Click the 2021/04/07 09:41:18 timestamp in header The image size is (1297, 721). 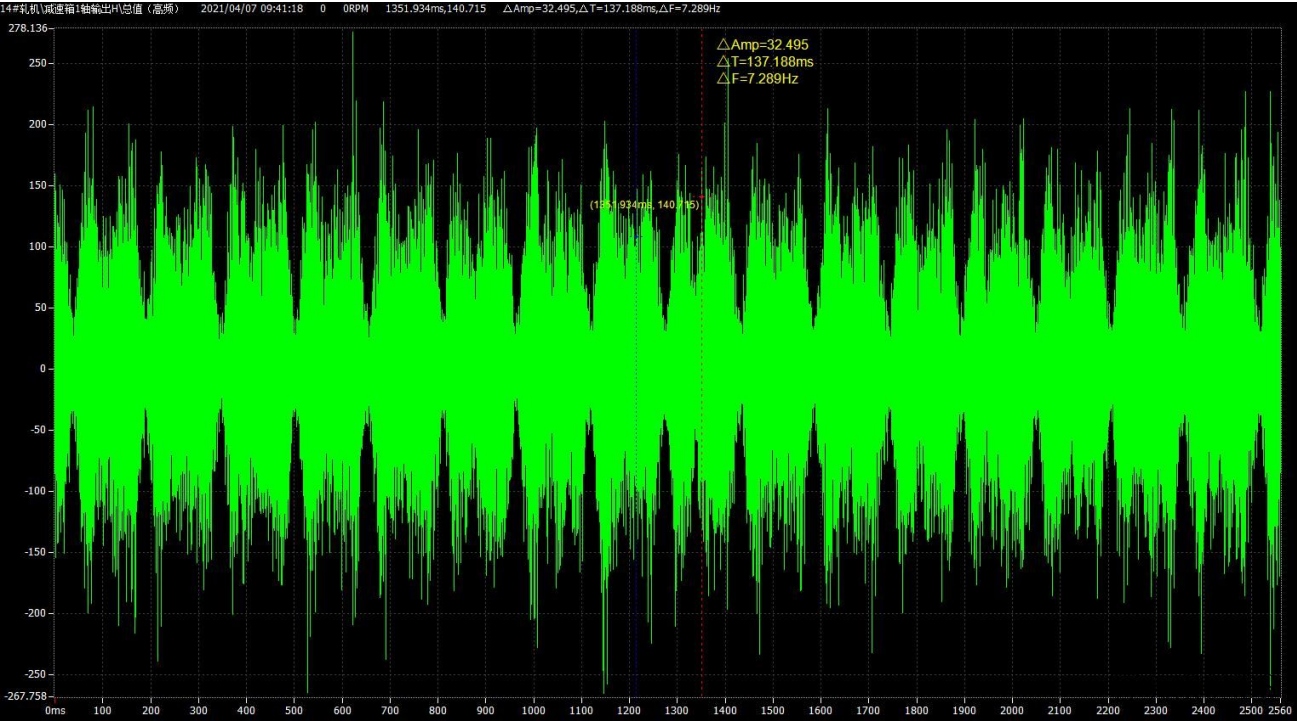pyautogui.click(x=251, y=8)
